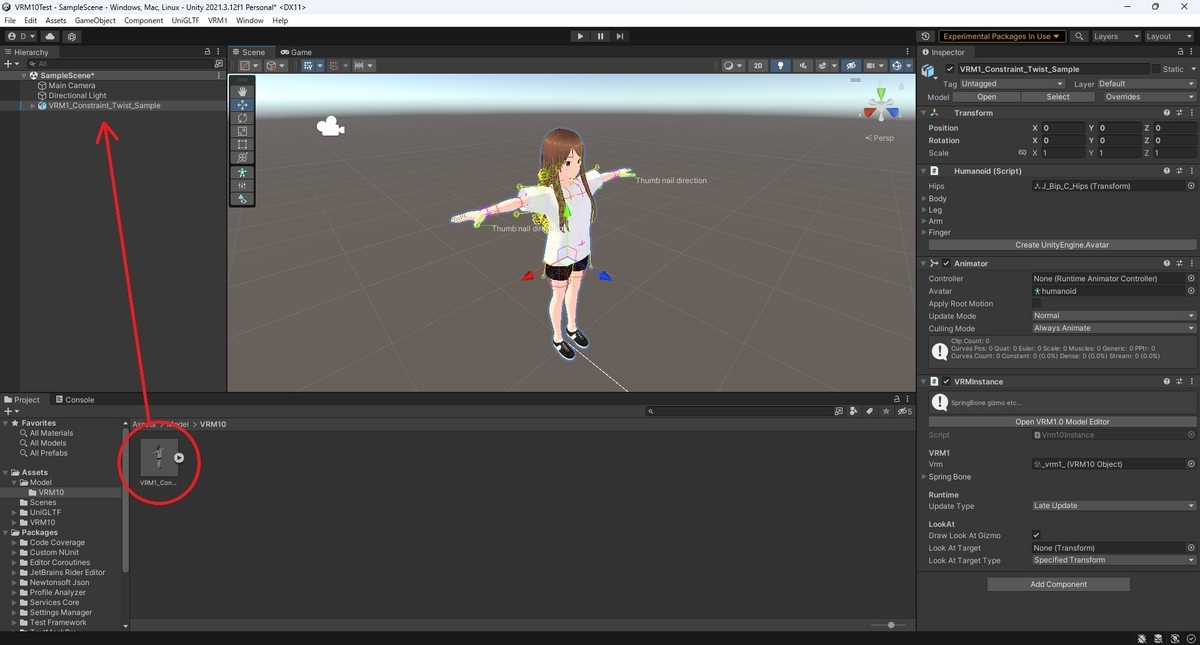Toggle scene visibility hidden-eye icon
This screenshot has width=1200, height=645.
pos(851,65)
